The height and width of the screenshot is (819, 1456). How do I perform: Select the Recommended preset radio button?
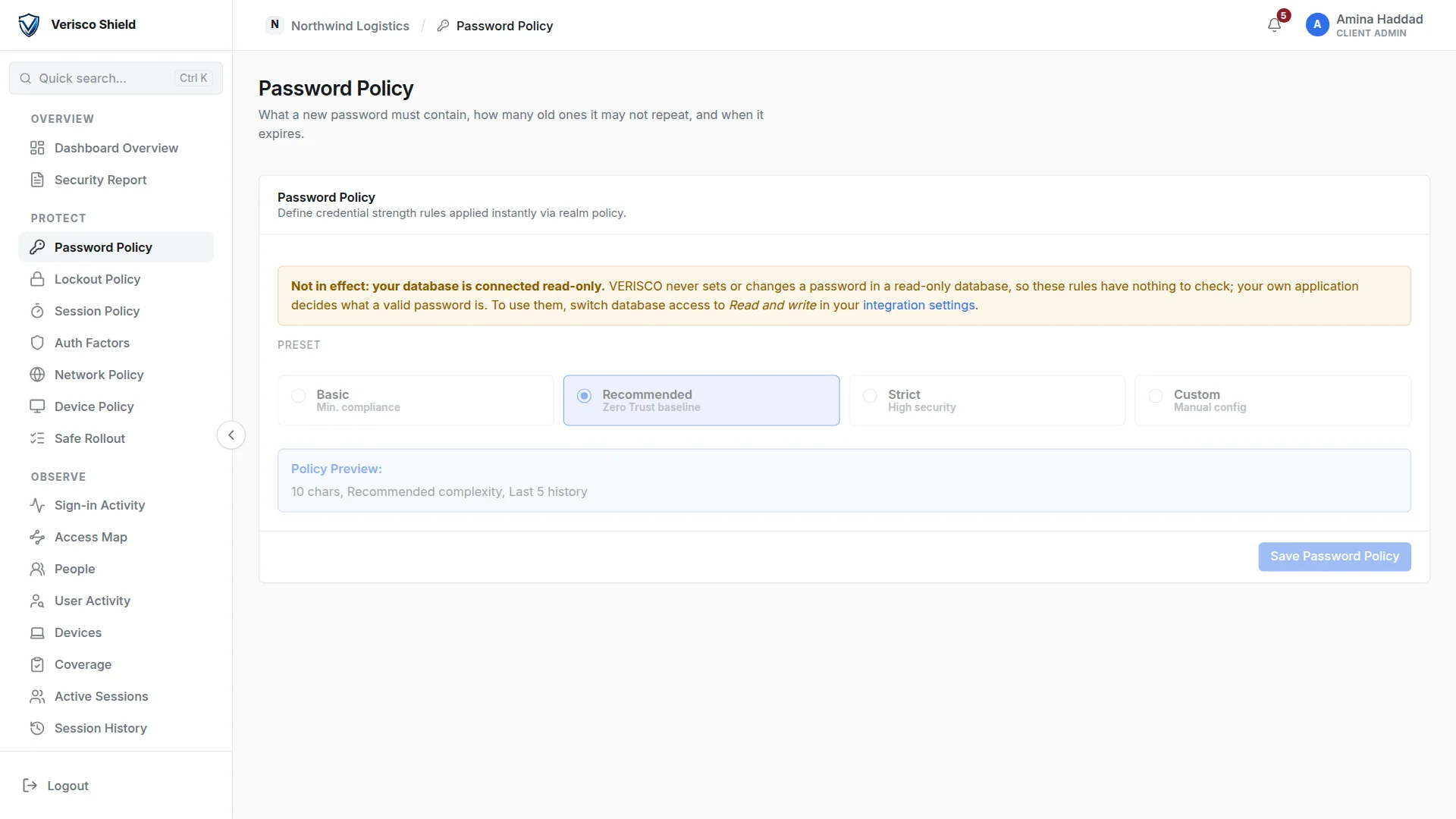(x=584, y=396)
